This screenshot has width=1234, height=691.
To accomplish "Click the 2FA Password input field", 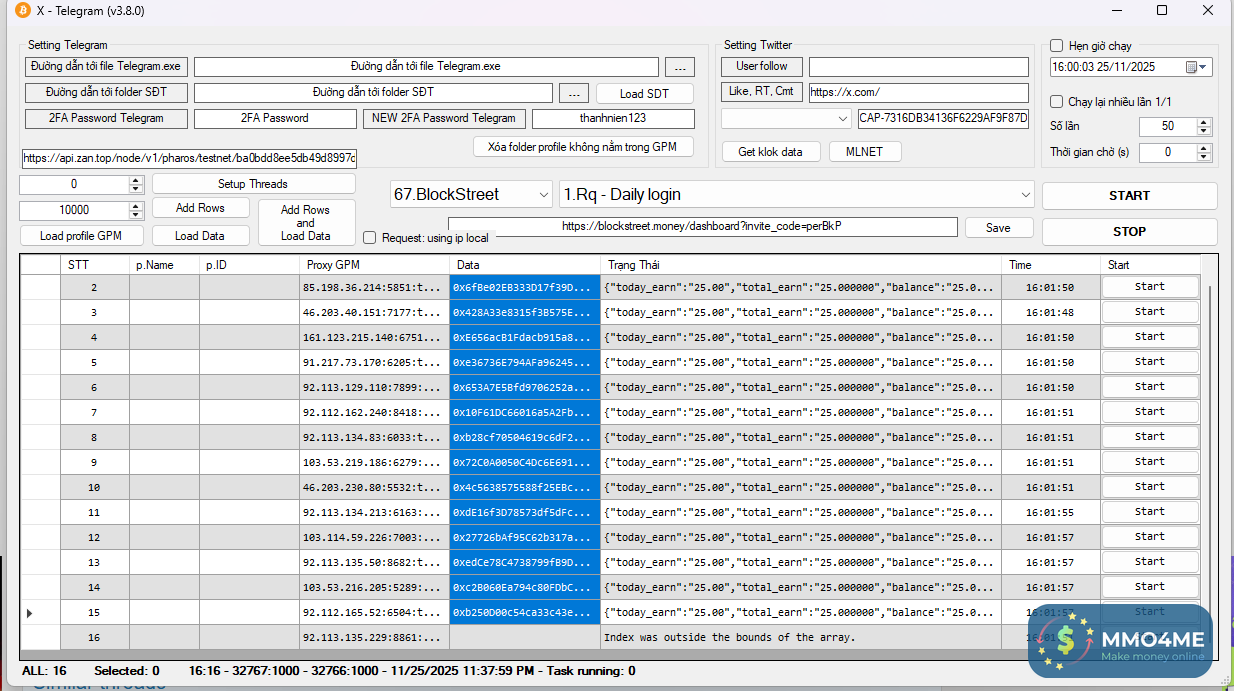I will tap(275, 118).
